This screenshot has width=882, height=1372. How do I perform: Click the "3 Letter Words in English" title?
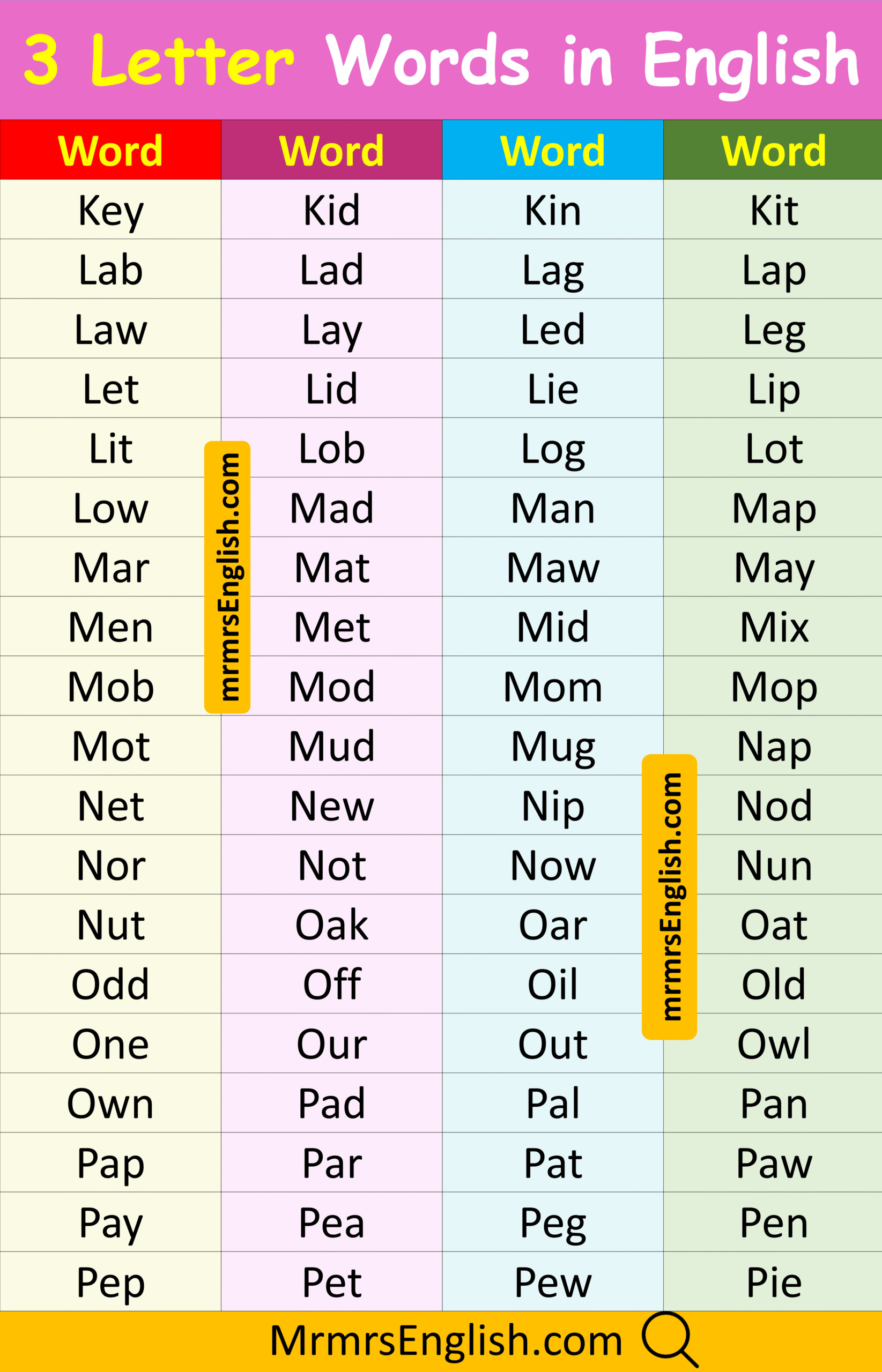441,60
